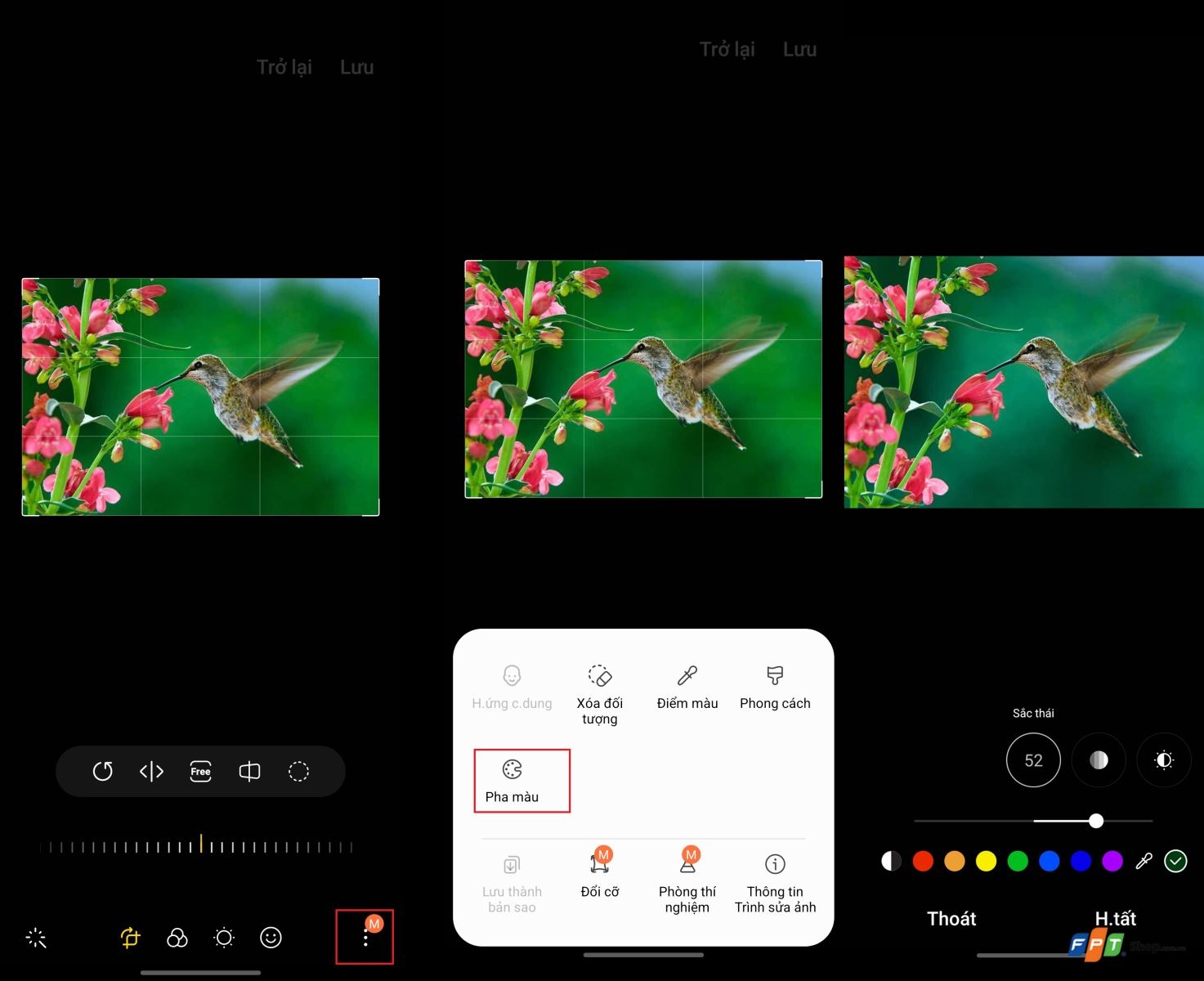
Task: Tap the green checkmark circle icon
Action: pos(1175,861)
